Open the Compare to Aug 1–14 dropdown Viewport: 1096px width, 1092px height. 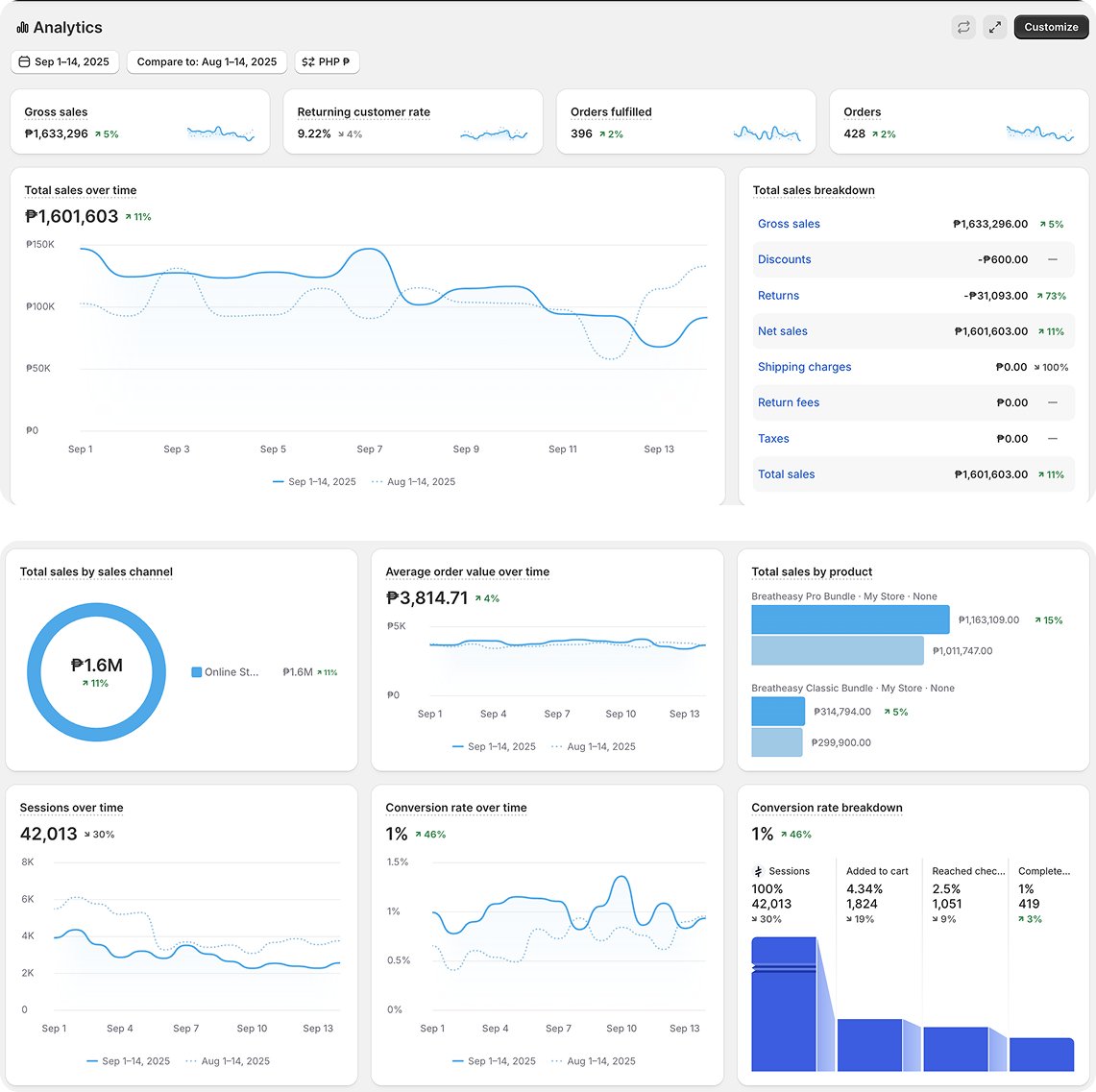[207, 61]
